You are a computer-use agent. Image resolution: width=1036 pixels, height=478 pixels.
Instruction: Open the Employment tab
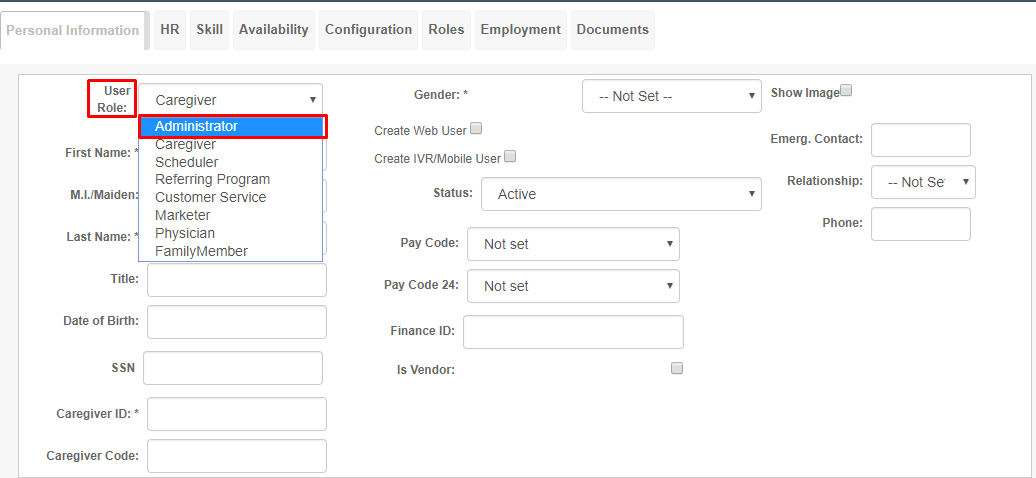[521, 30]
